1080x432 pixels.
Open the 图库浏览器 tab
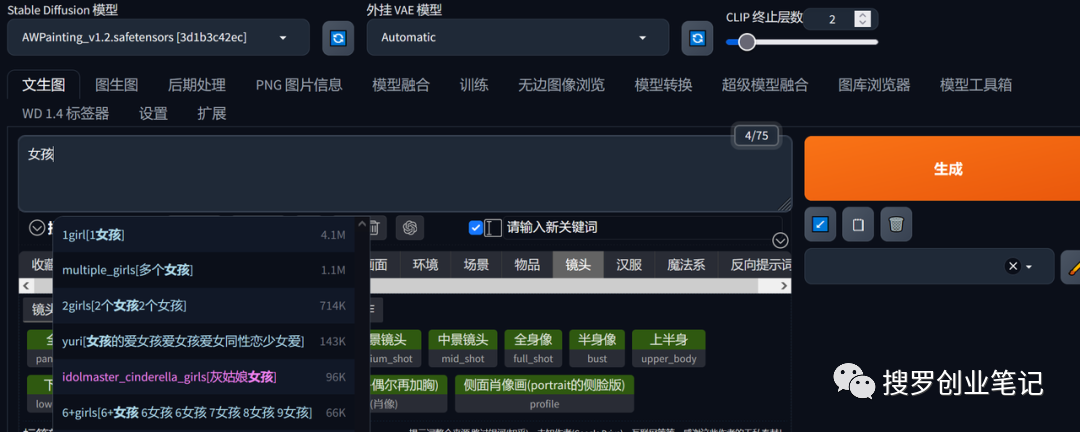coord(874,85)
